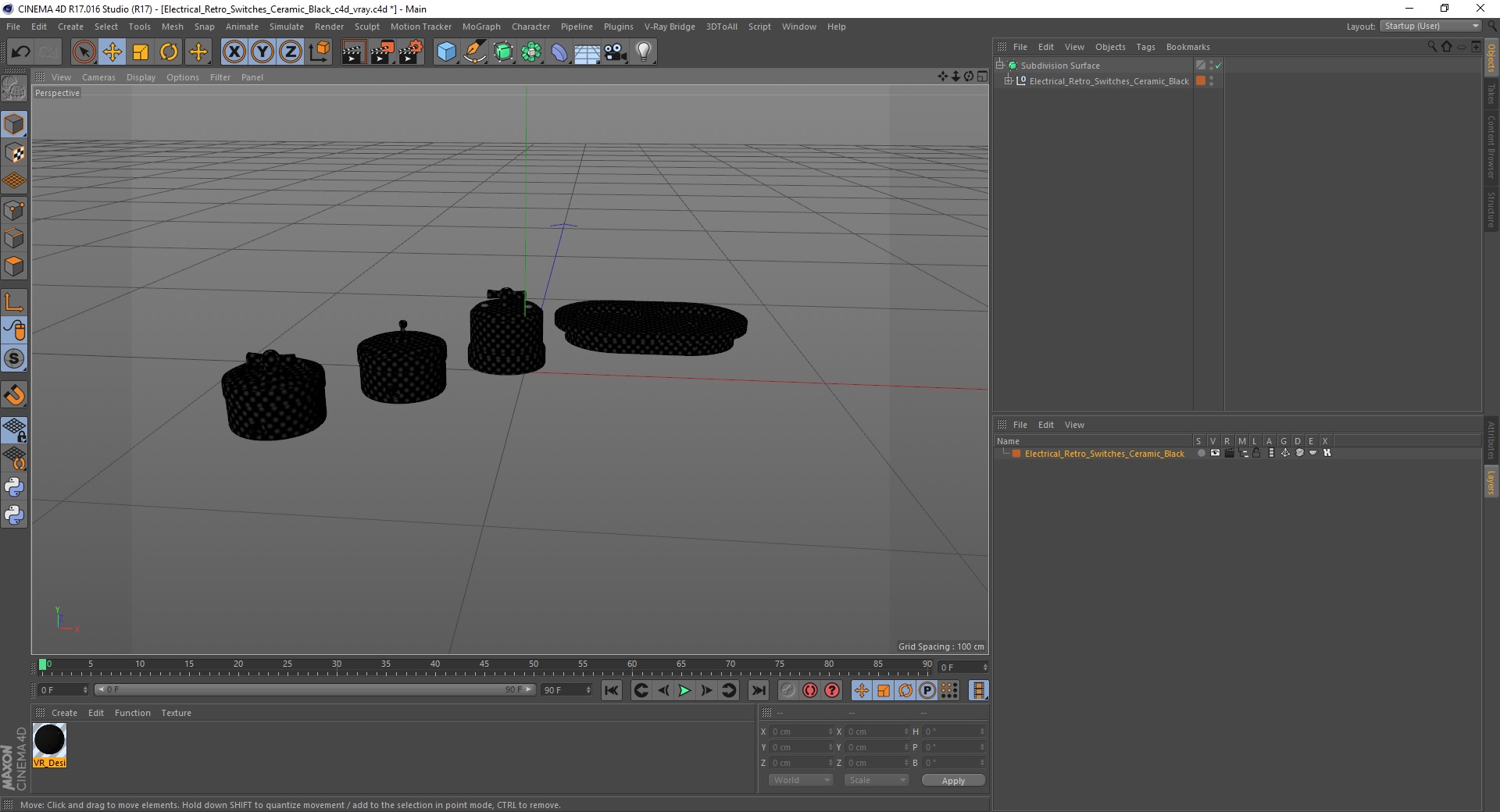
Task: Toggle layer Solo for Electrical_Retro_Switches layer
Action: pos(1201,453)
